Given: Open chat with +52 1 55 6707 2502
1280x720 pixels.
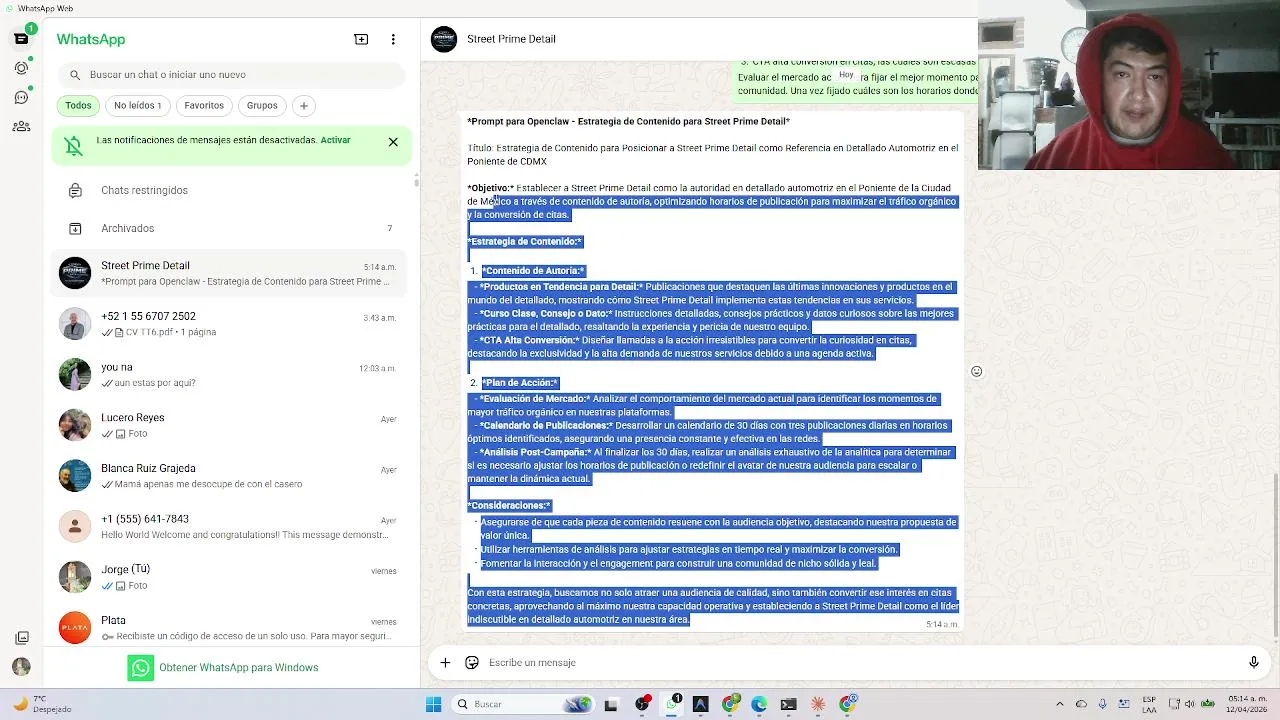Looking at the screenshot, I should tap(231, 324).
